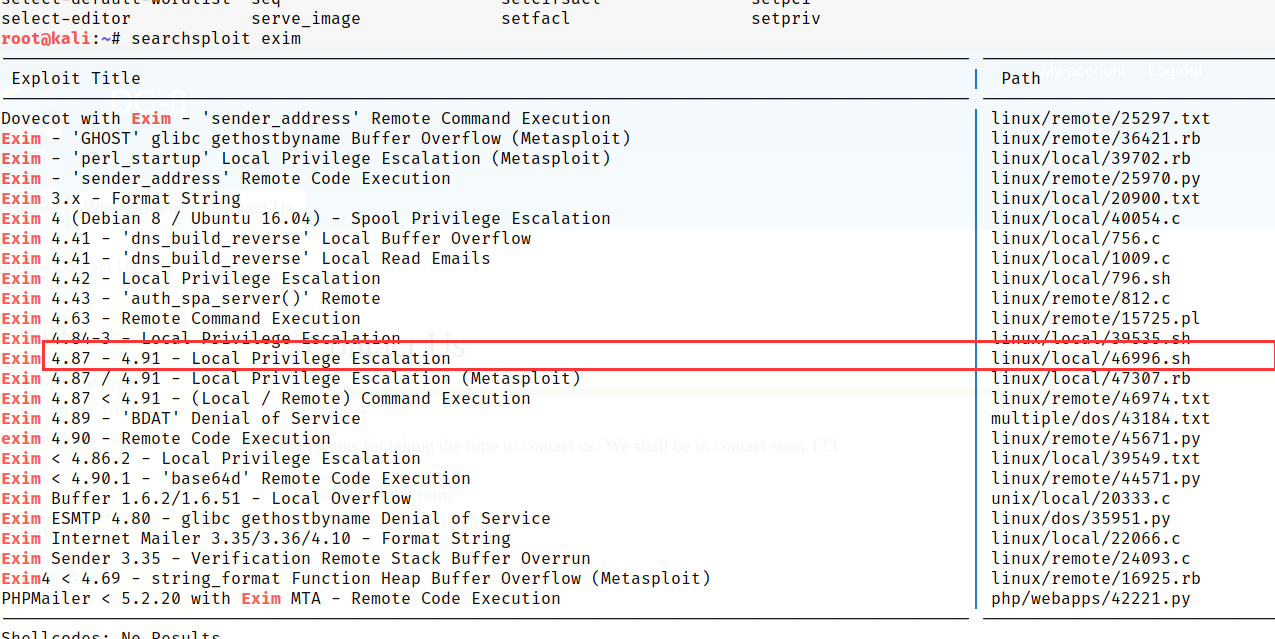Click the 'setpriv' completion entry
1275x639 pixels.
pos(786,18)
